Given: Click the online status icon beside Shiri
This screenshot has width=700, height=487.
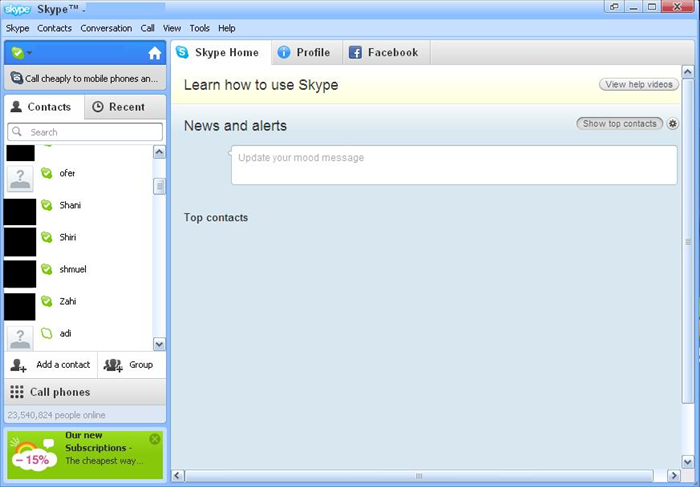Looking at the screenshot, I should [x=46, y=237].
